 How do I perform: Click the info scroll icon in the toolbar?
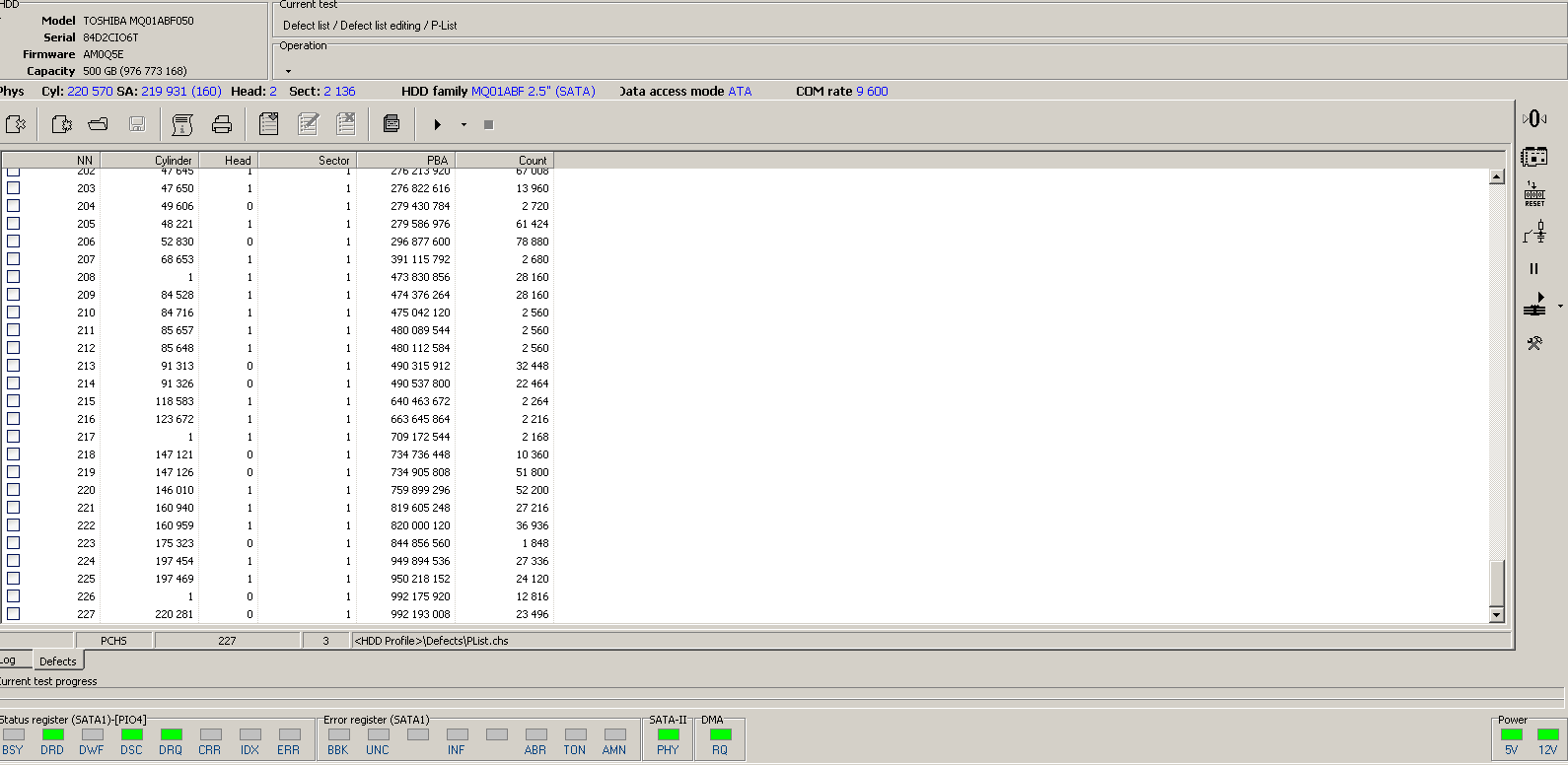point(181,124)
